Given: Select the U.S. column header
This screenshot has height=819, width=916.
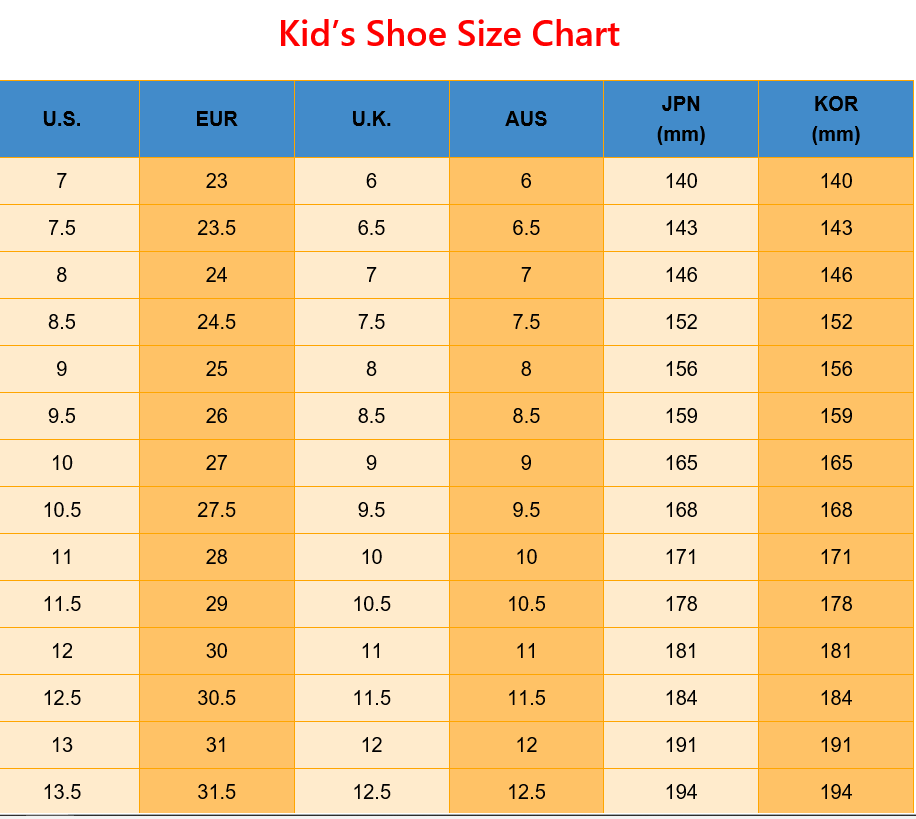Looking at the screenshot, I should tap(62, 119).
